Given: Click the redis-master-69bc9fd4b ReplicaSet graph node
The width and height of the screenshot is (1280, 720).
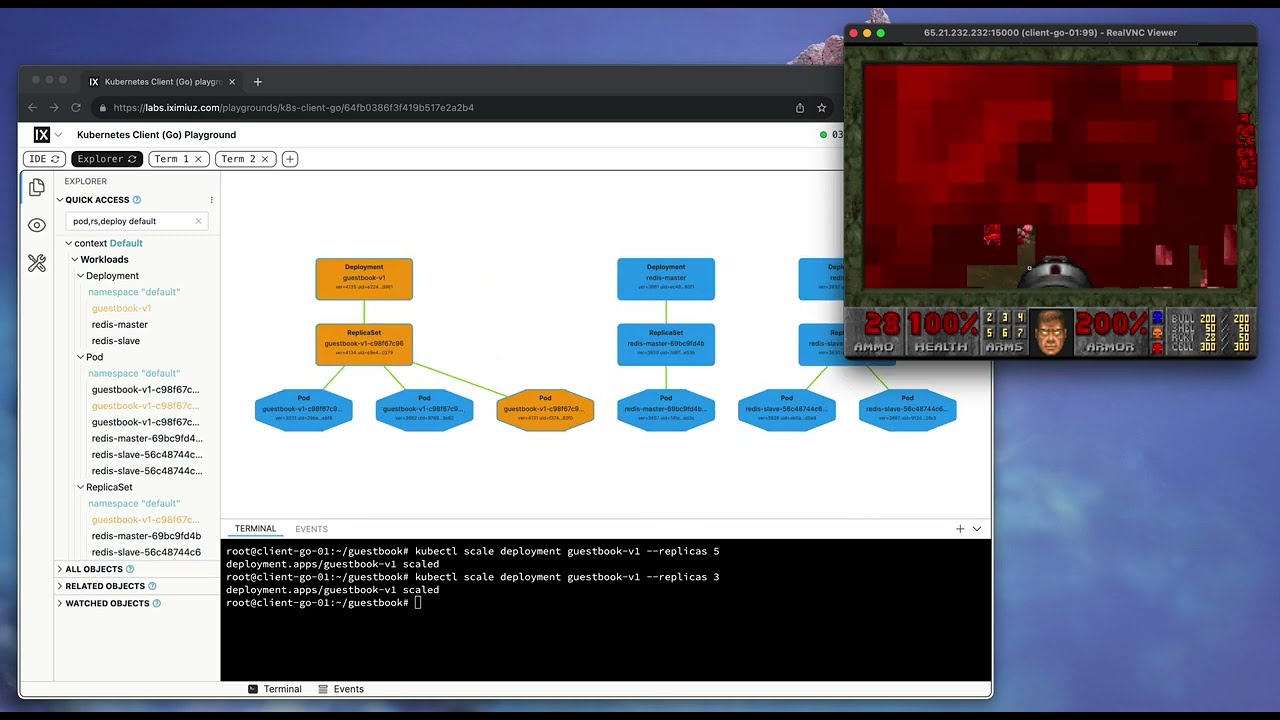Looking at the screenshot, I should coord(666,344).
